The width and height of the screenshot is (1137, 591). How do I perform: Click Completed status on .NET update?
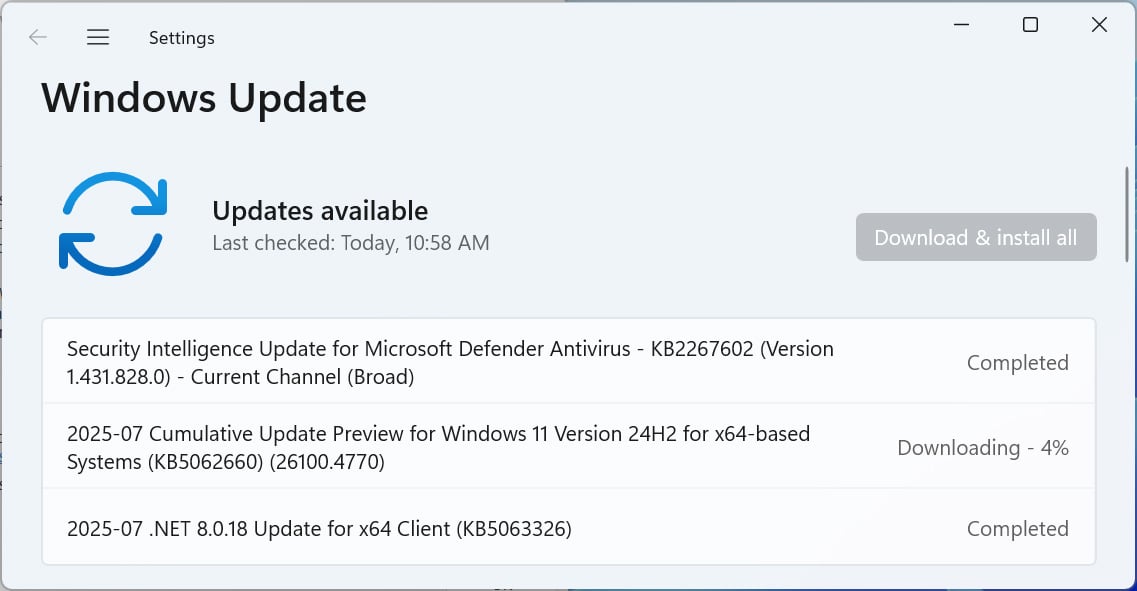click(x=1017, y=528)
